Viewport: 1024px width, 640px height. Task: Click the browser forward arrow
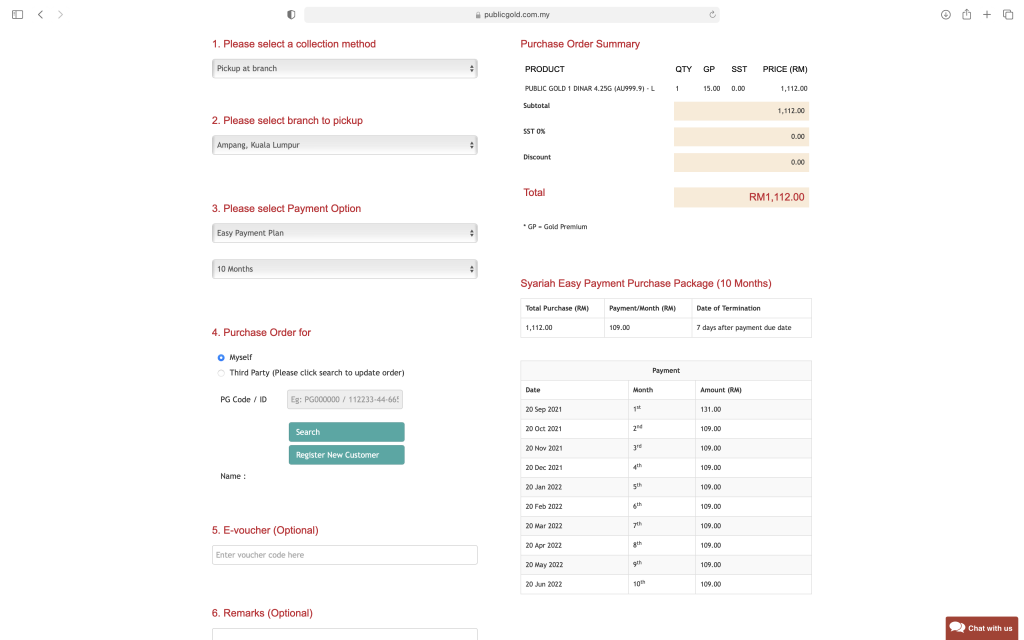(60, 15)
